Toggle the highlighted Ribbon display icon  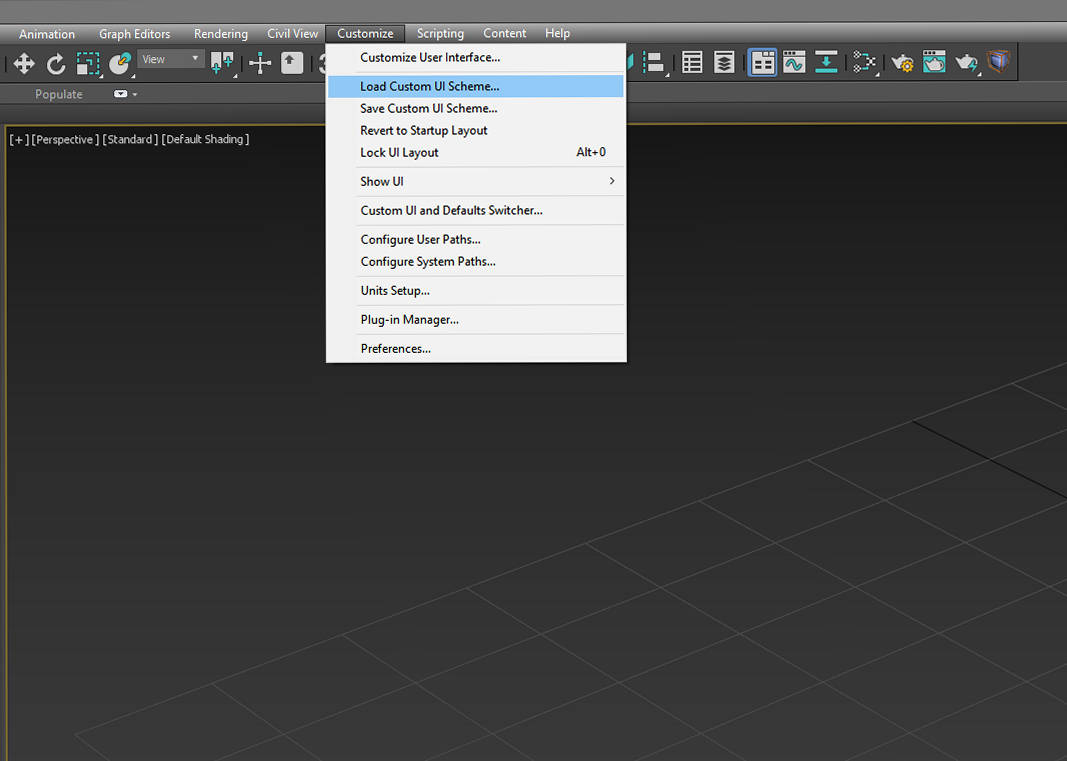coord(762,63)
